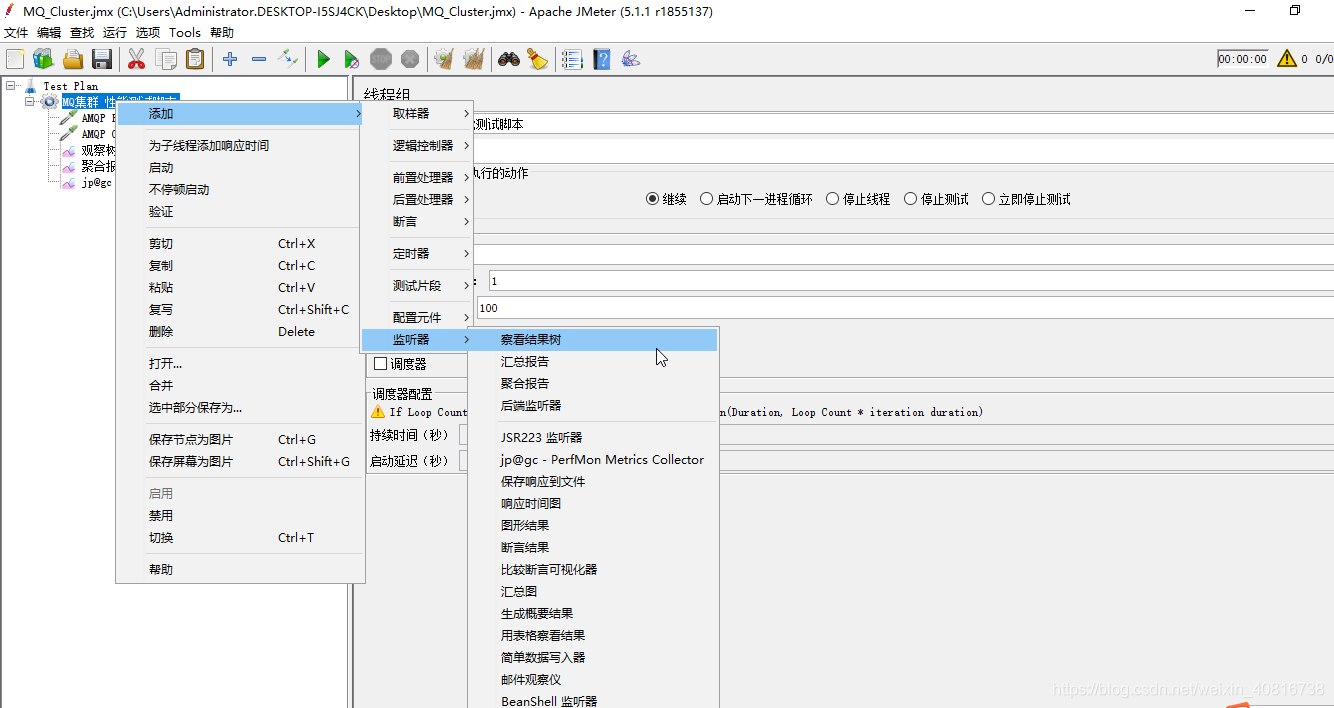Click the Clear results broom icon
The image size is (1334, 708).
pyautogui.click(x=444, y=59)
